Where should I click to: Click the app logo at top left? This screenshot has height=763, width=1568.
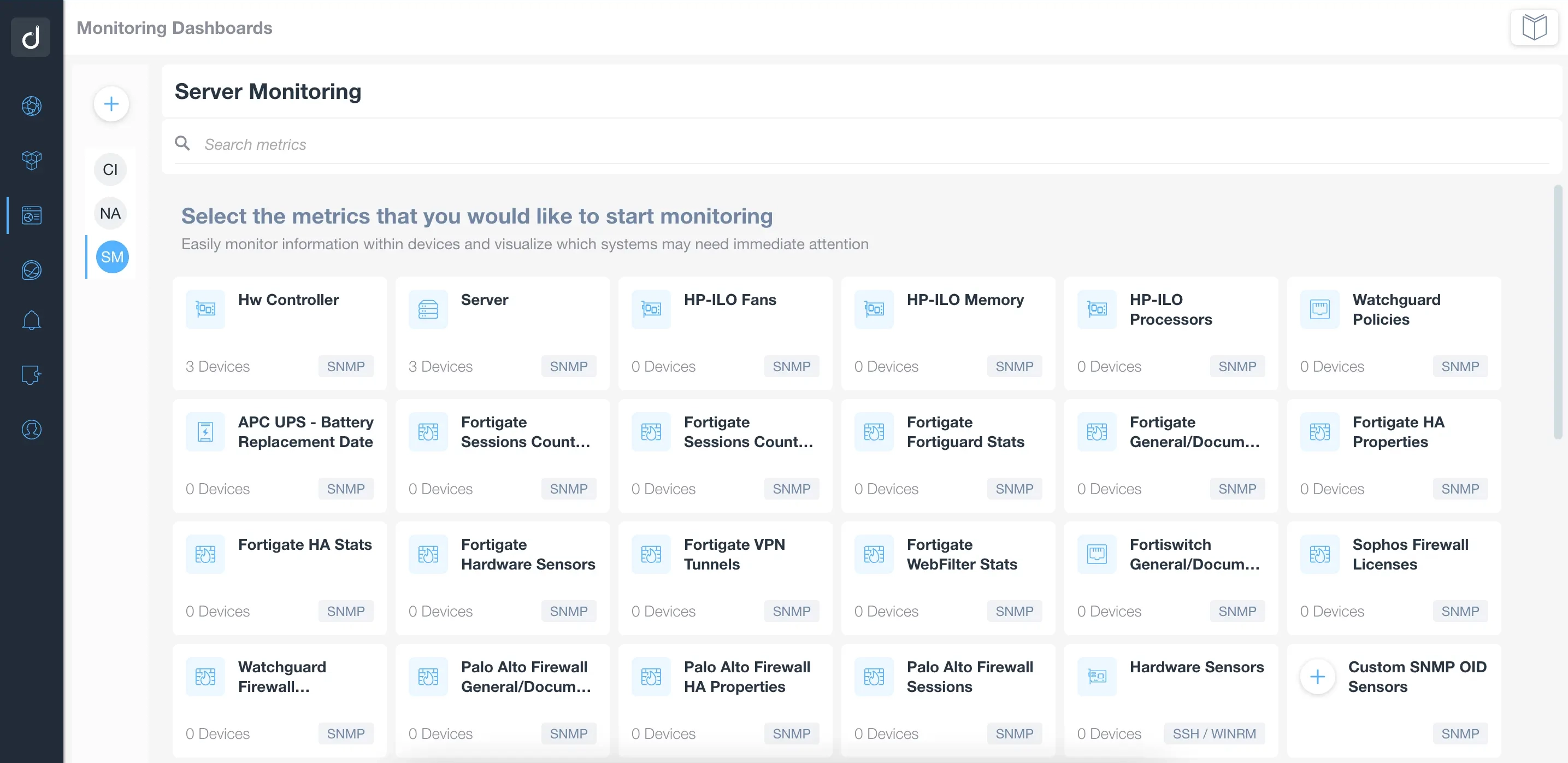[31, 37]
